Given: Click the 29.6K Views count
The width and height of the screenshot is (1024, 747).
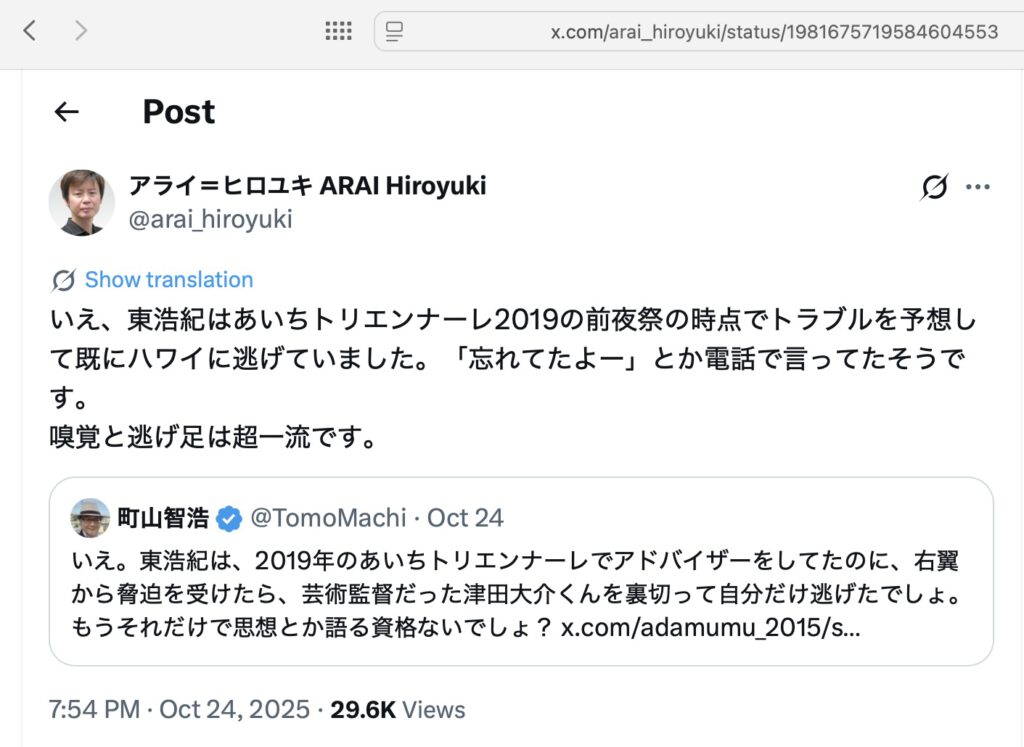Looking at the screenshot, I should pyautogui.click(x=398, y=710).
